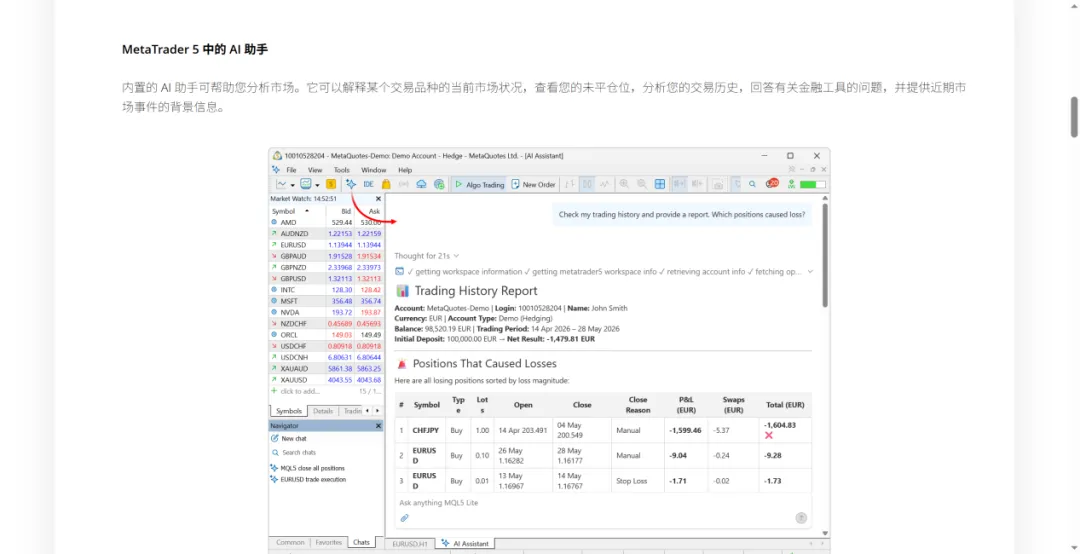Screen dimensions: 1080x554
Task: Click the send arrow button in chat input
Action: (801, 517)
